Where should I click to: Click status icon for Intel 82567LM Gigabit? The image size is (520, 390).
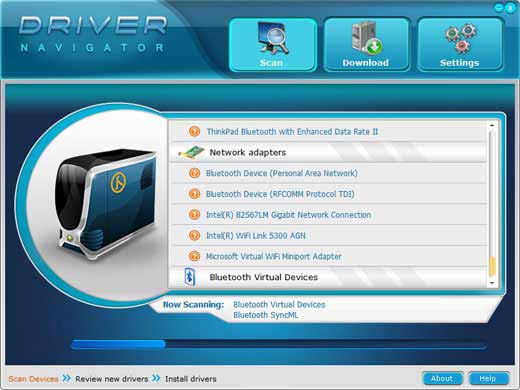tap(195, 215)
